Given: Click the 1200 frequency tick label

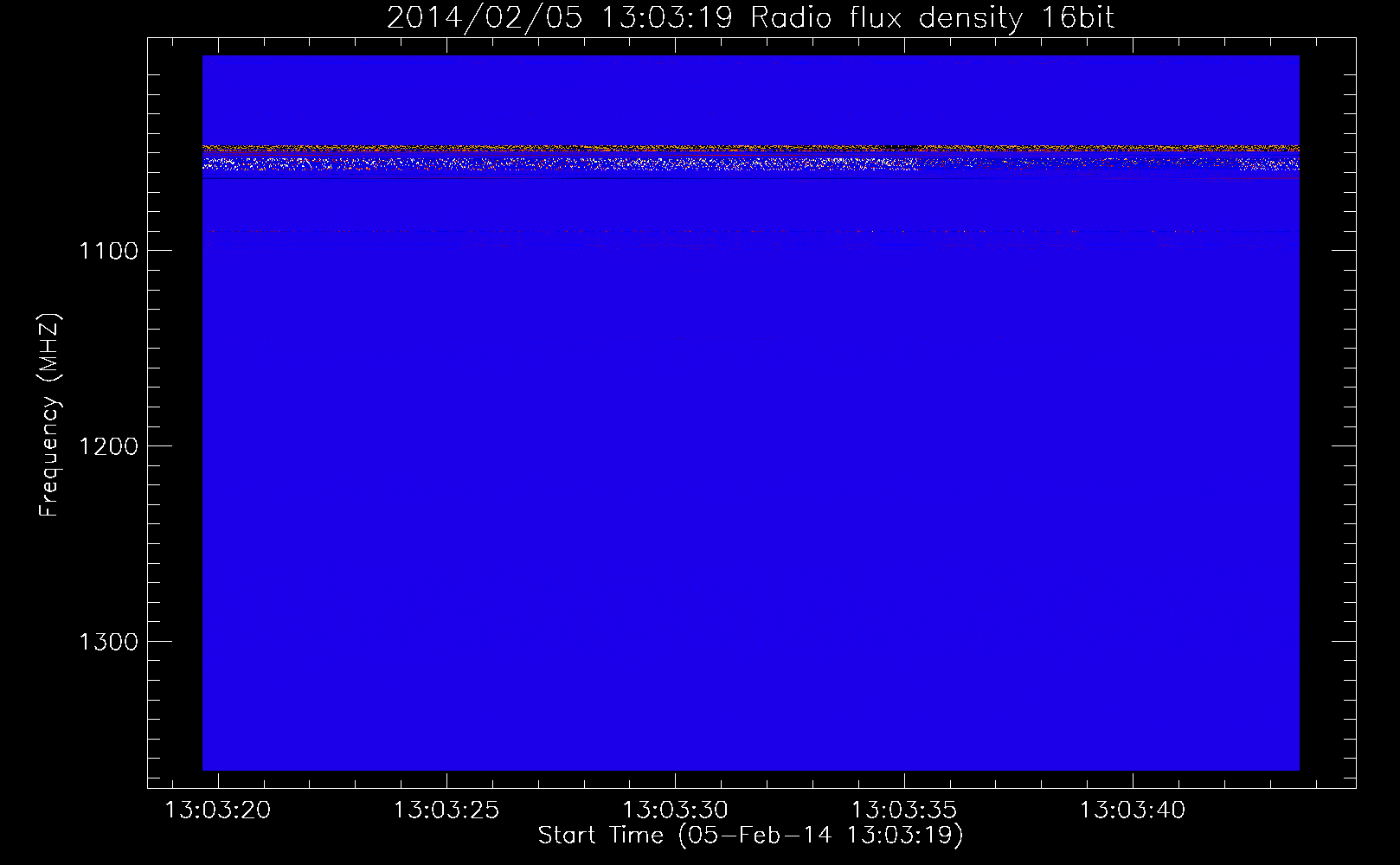Looking at the screenshot, I should (109, 446).
